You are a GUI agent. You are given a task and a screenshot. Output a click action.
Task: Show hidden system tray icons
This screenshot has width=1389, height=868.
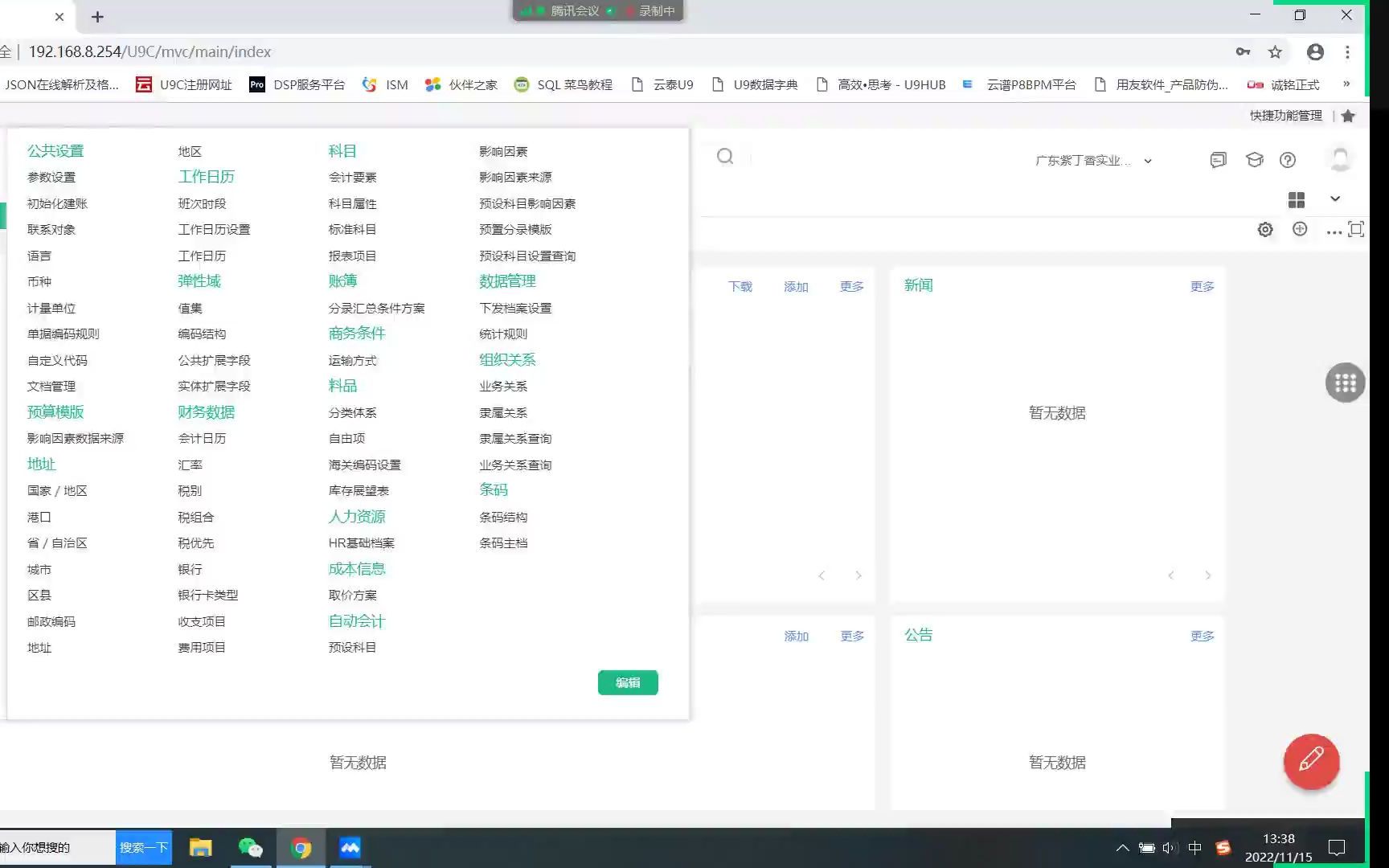click(1122, 848)
